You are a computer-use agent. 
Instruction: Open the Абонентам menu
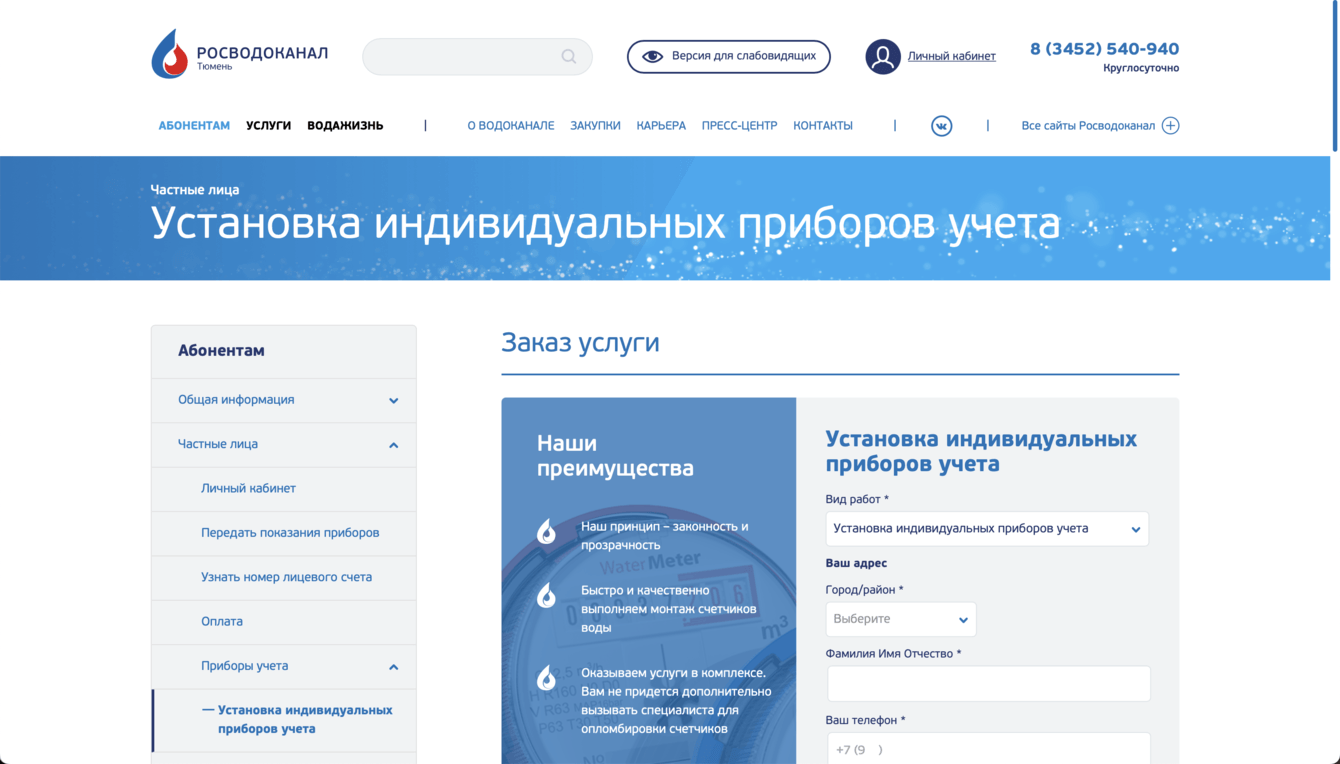[194, 126]
